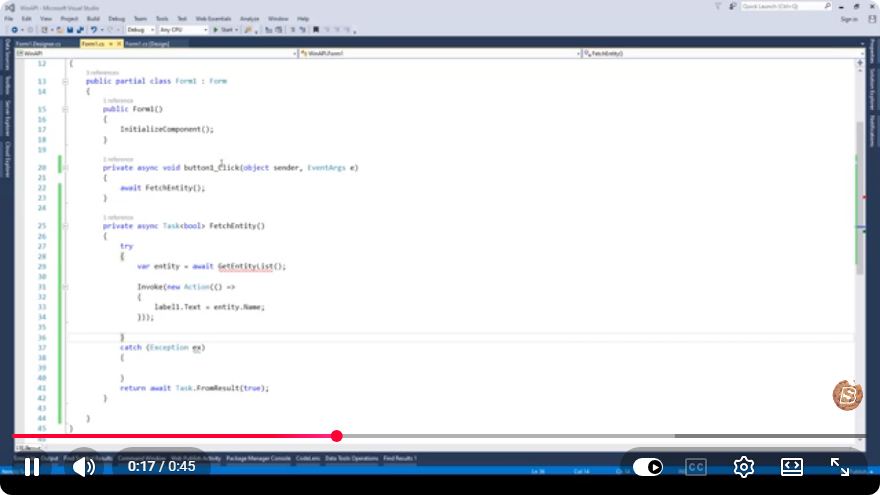Collapse the FetchEntity method at line 25
This screenshot has height=495, width=880.
(65, 226)
